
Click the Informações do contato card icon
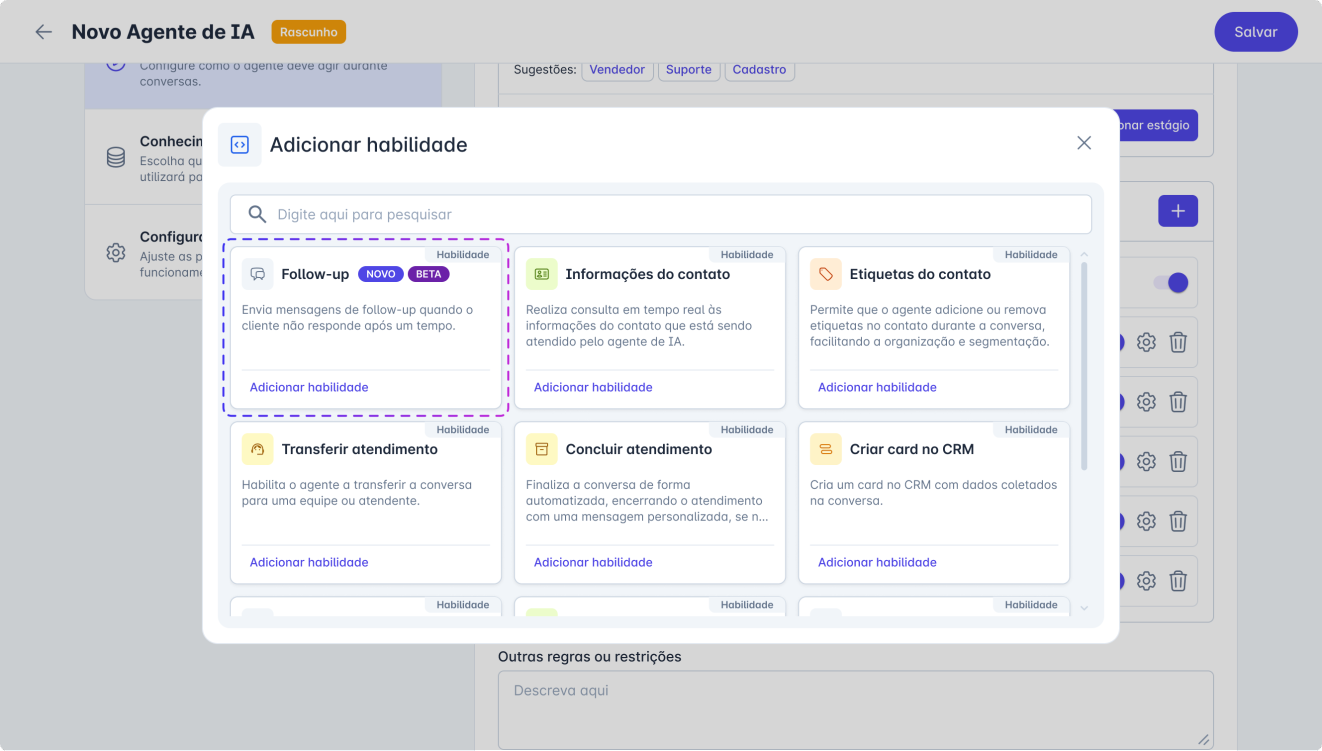[542, 274]
